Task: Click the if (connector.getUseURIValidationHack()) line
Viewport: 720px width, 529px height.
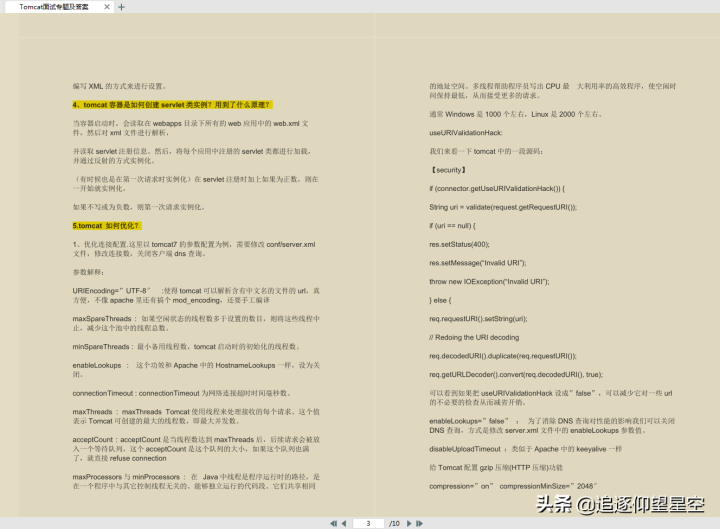Action: 497,188
